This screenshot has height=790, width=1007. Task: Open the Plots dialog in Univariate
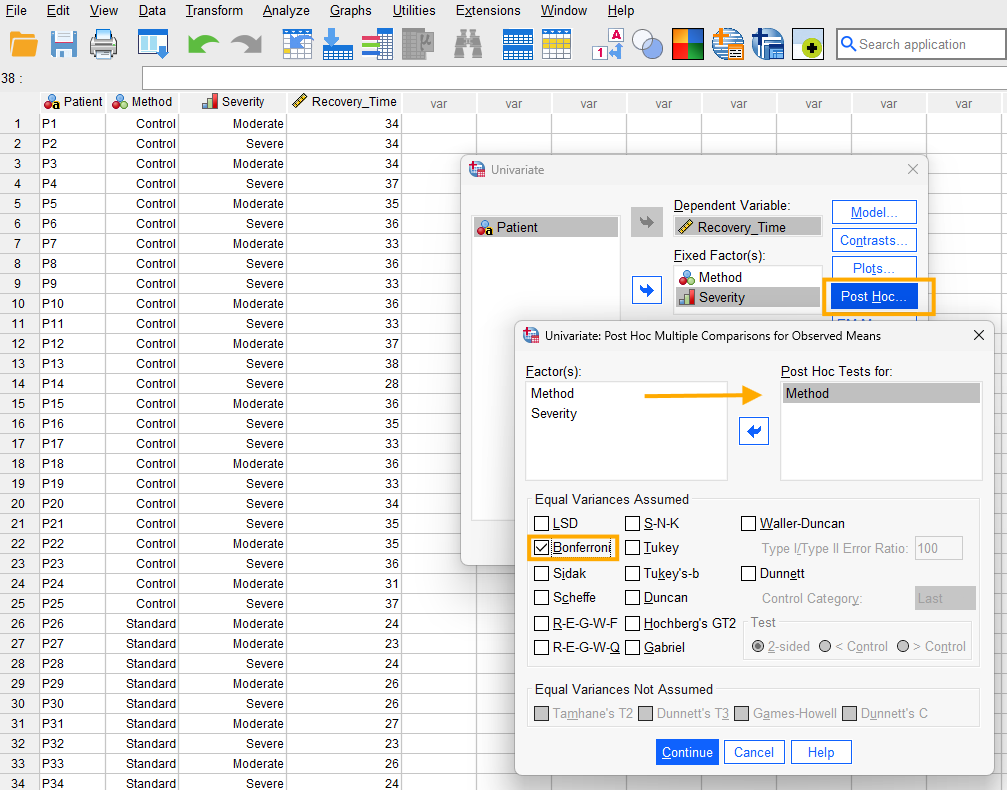click(873, 268)
